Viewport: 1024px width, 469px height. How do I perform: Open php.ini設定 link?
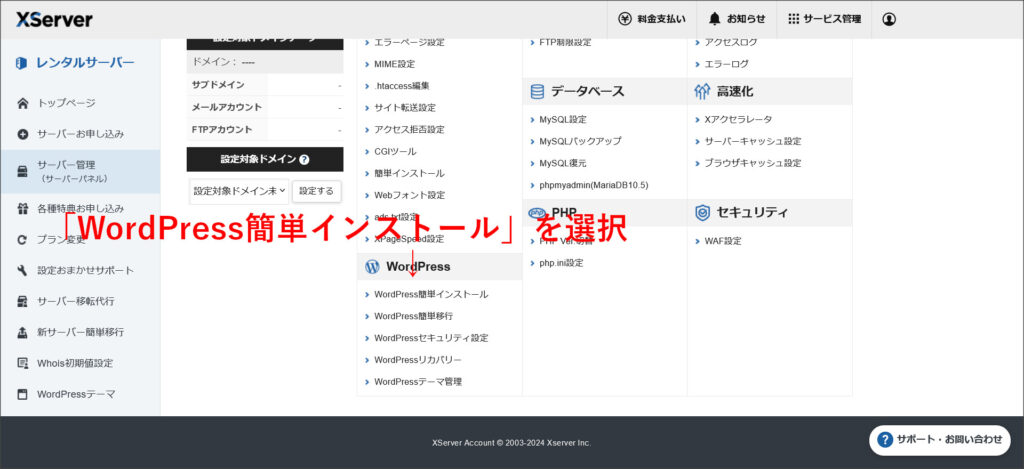click(561, 263)
